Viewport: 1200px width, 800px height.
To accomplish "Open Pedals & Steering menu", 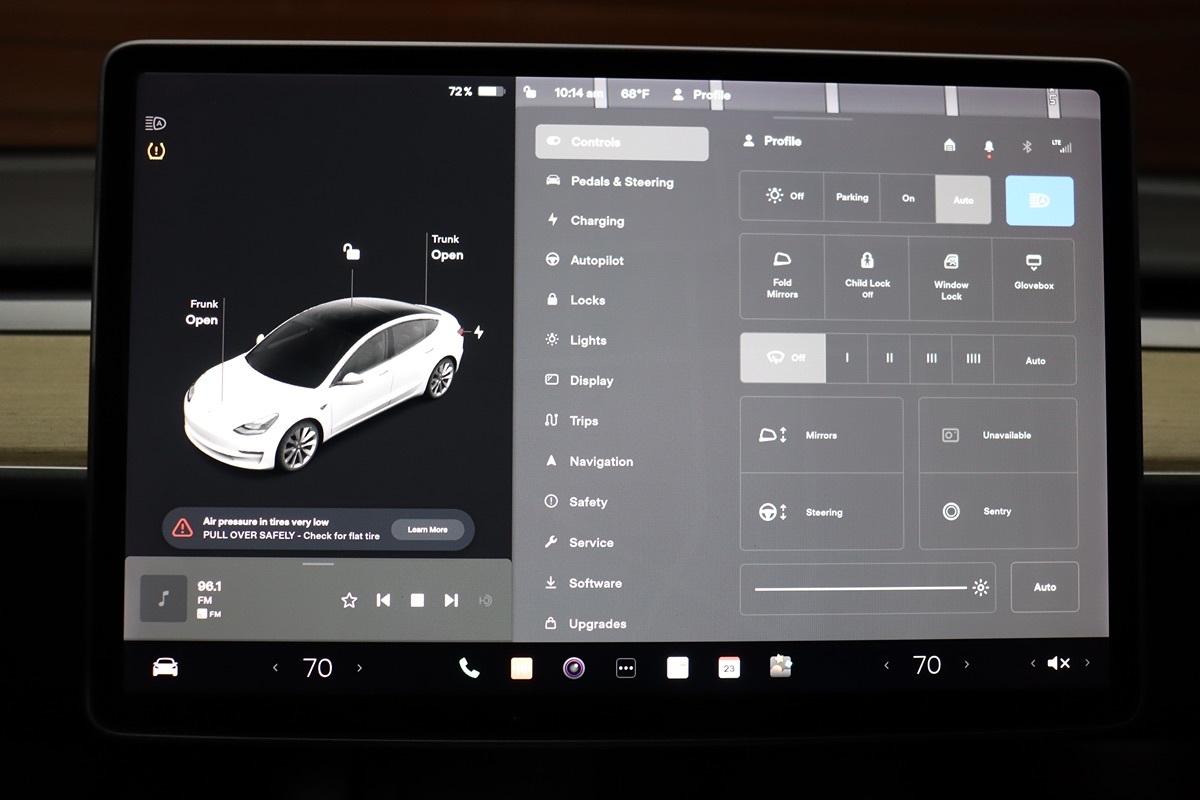I will [x=621, y=182].
